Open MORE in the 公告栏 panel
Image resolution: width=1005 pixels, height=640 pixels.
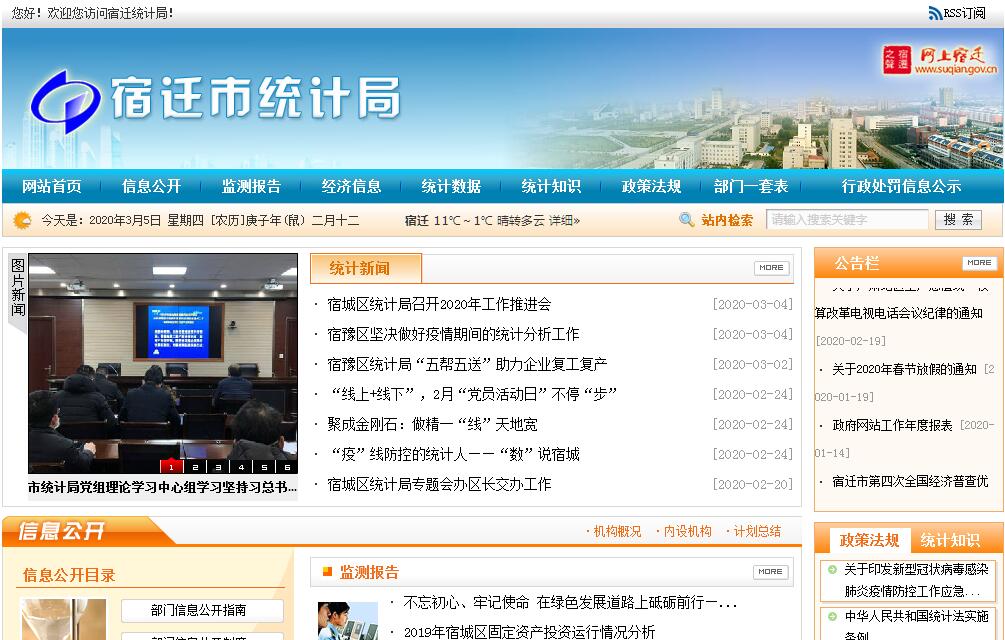979,263
